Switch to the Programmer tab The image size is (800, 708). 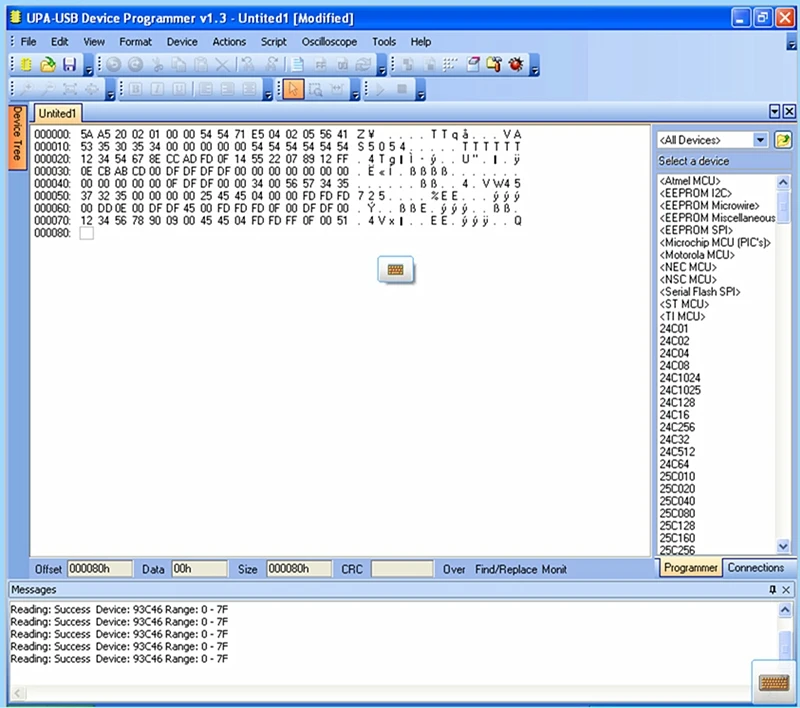[x=691, y=568]
